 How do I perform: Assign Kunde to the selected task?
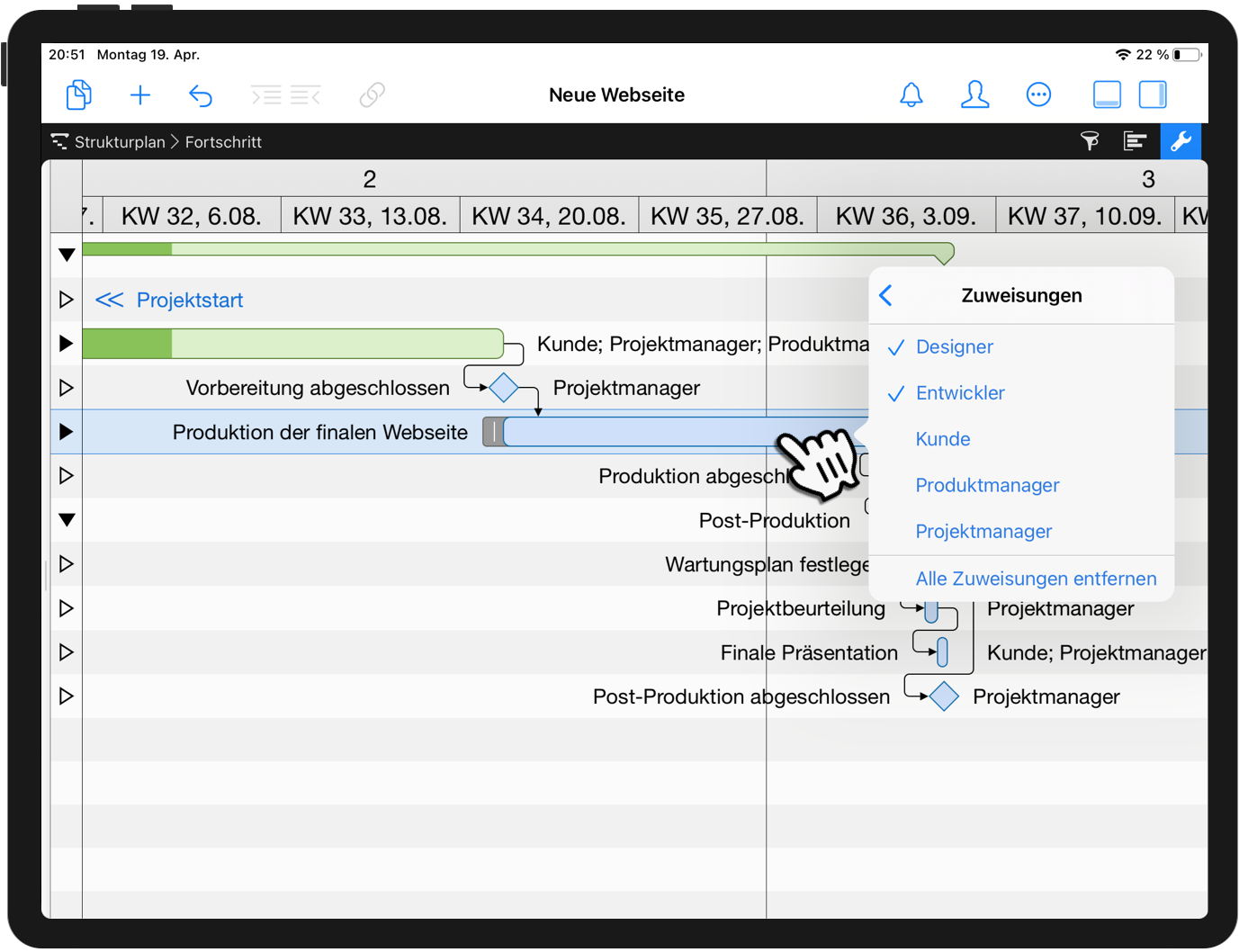click(x=942, y=439)
